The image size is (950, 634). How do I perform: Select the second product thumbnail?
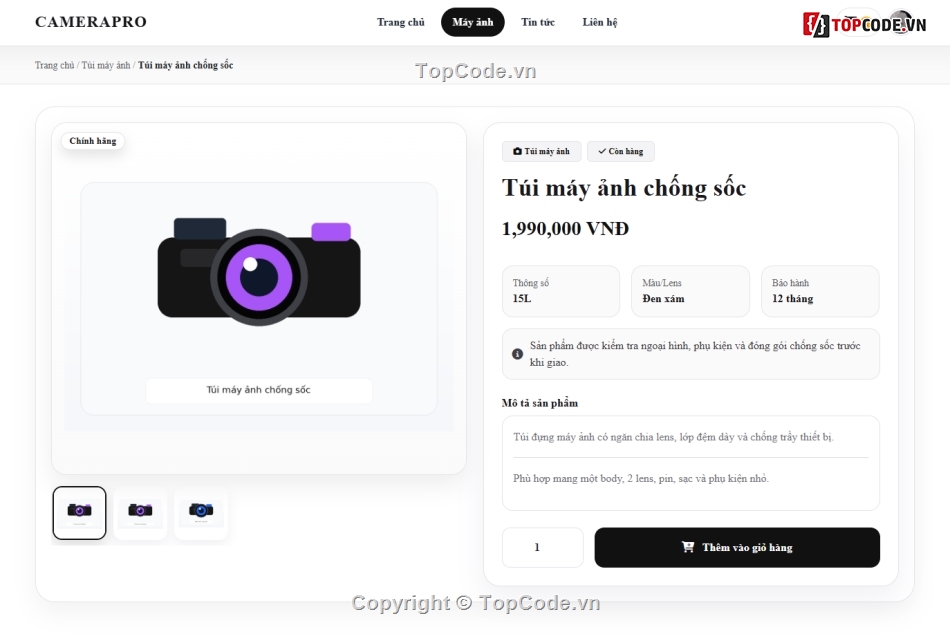click(140, 513)
